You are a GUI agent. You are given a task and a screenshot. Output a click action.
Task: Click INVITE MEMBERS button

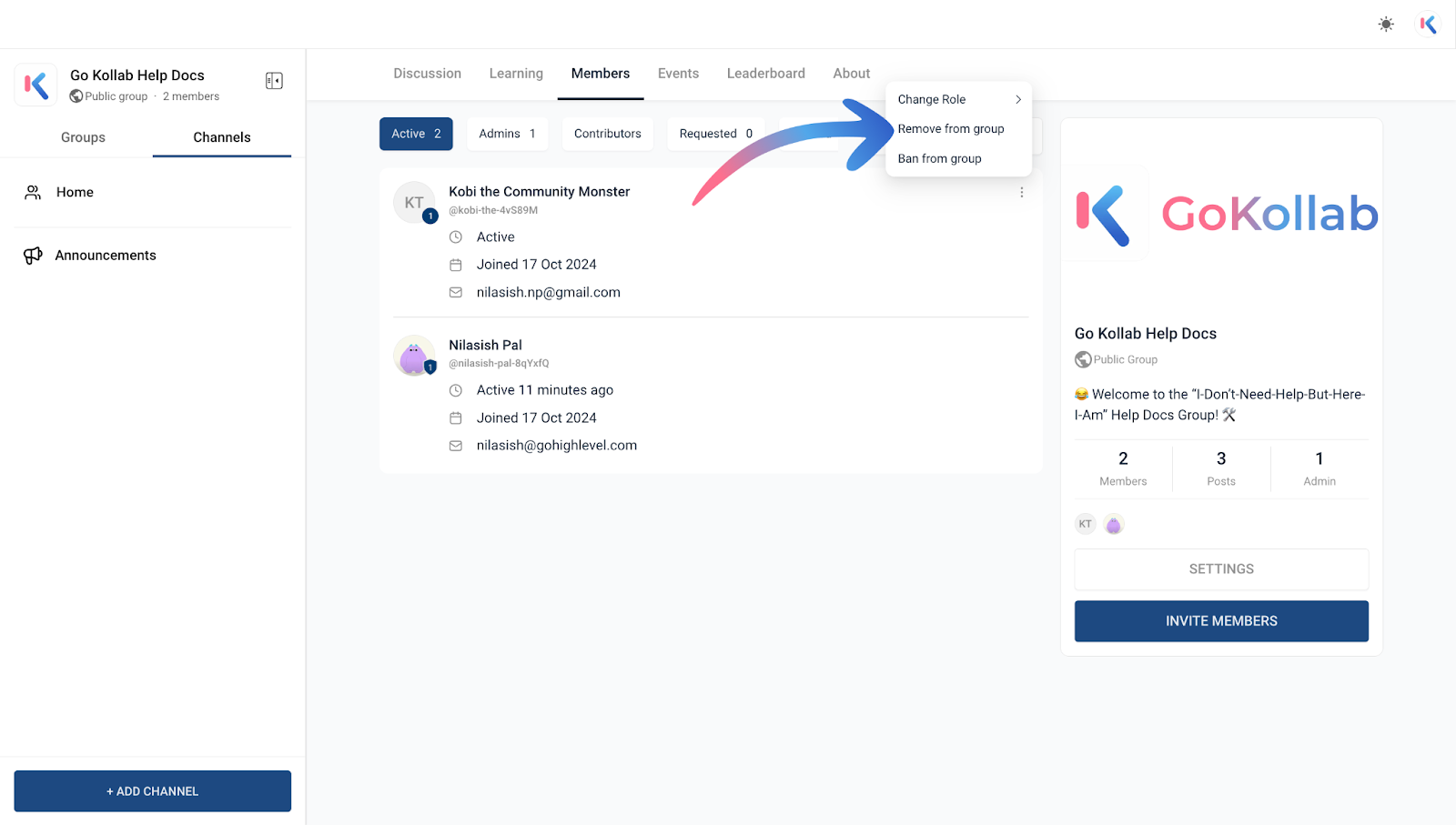click(x=1221, y=621)
